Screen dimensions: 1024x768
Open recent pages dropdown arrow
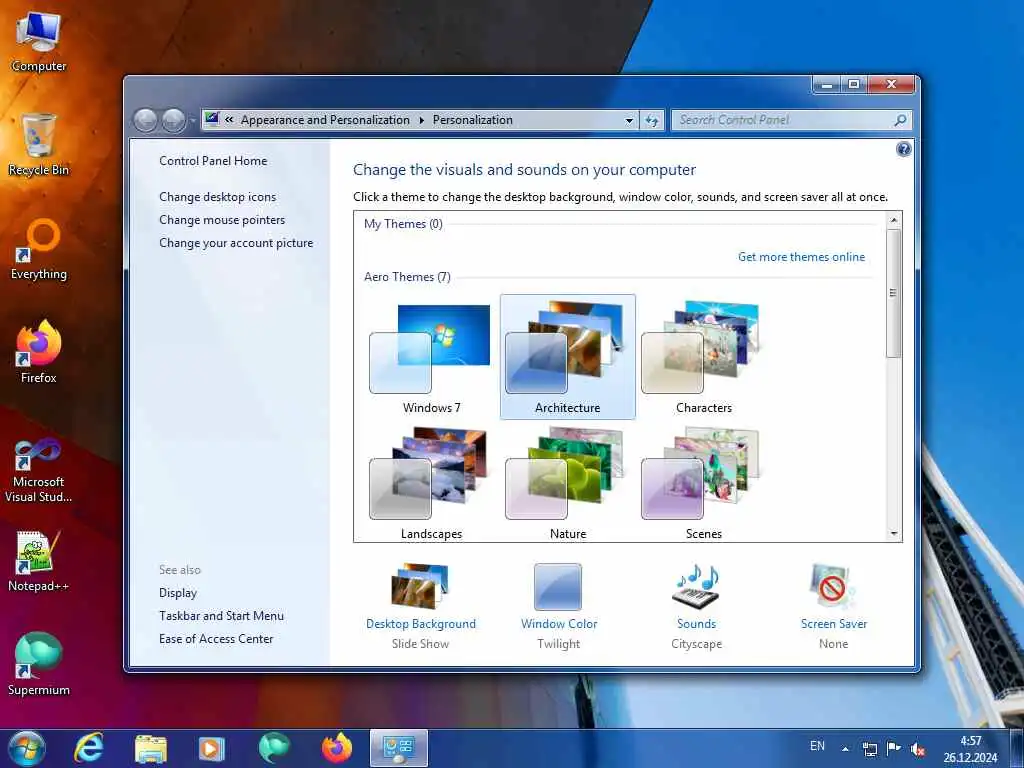pyautogui.click(x=193, y=121)
